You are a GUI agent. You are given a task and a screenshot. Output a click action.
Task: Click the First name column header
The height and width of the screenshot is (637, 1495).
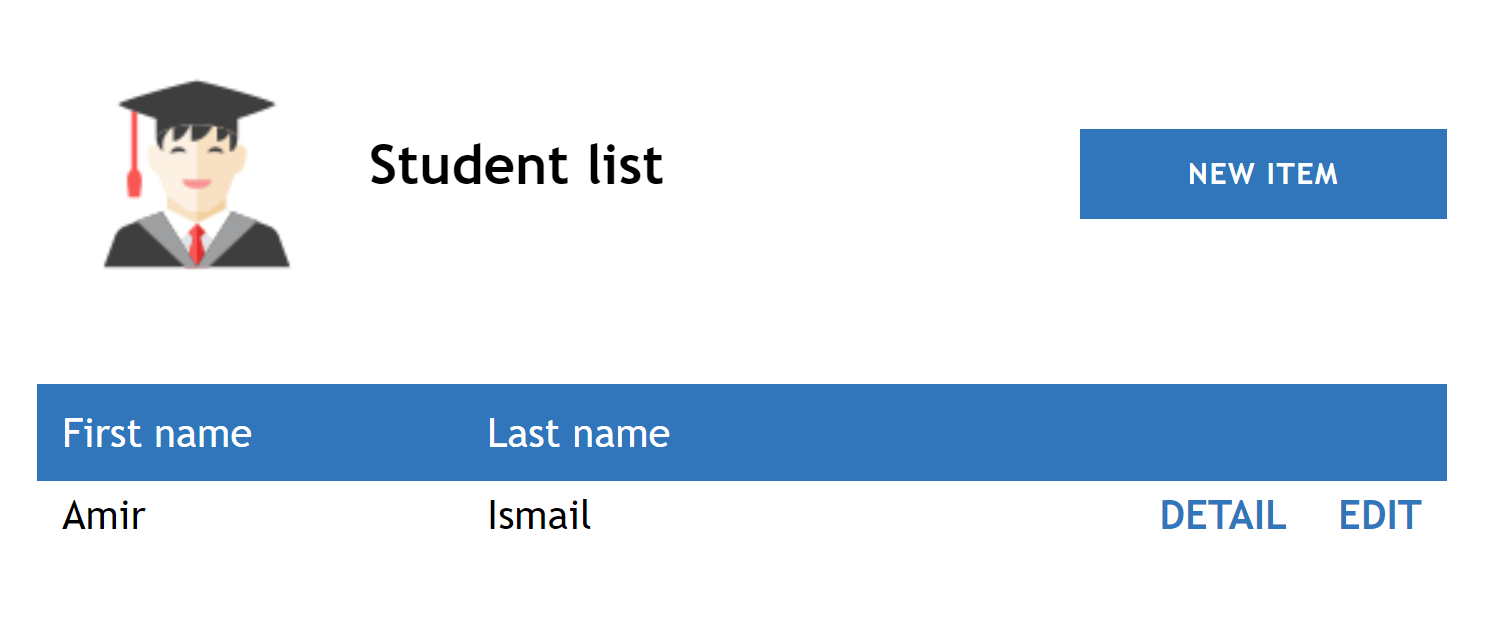click(x=157, y=433)
